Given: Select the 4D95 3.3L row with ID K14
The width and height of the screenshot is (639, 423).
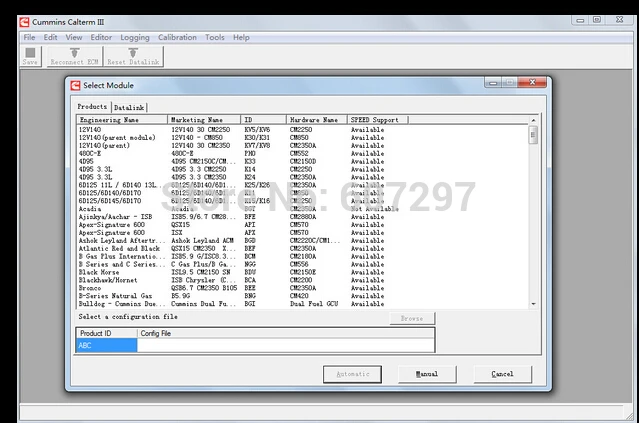Looking at the screenshot, I should click(304, 169).
